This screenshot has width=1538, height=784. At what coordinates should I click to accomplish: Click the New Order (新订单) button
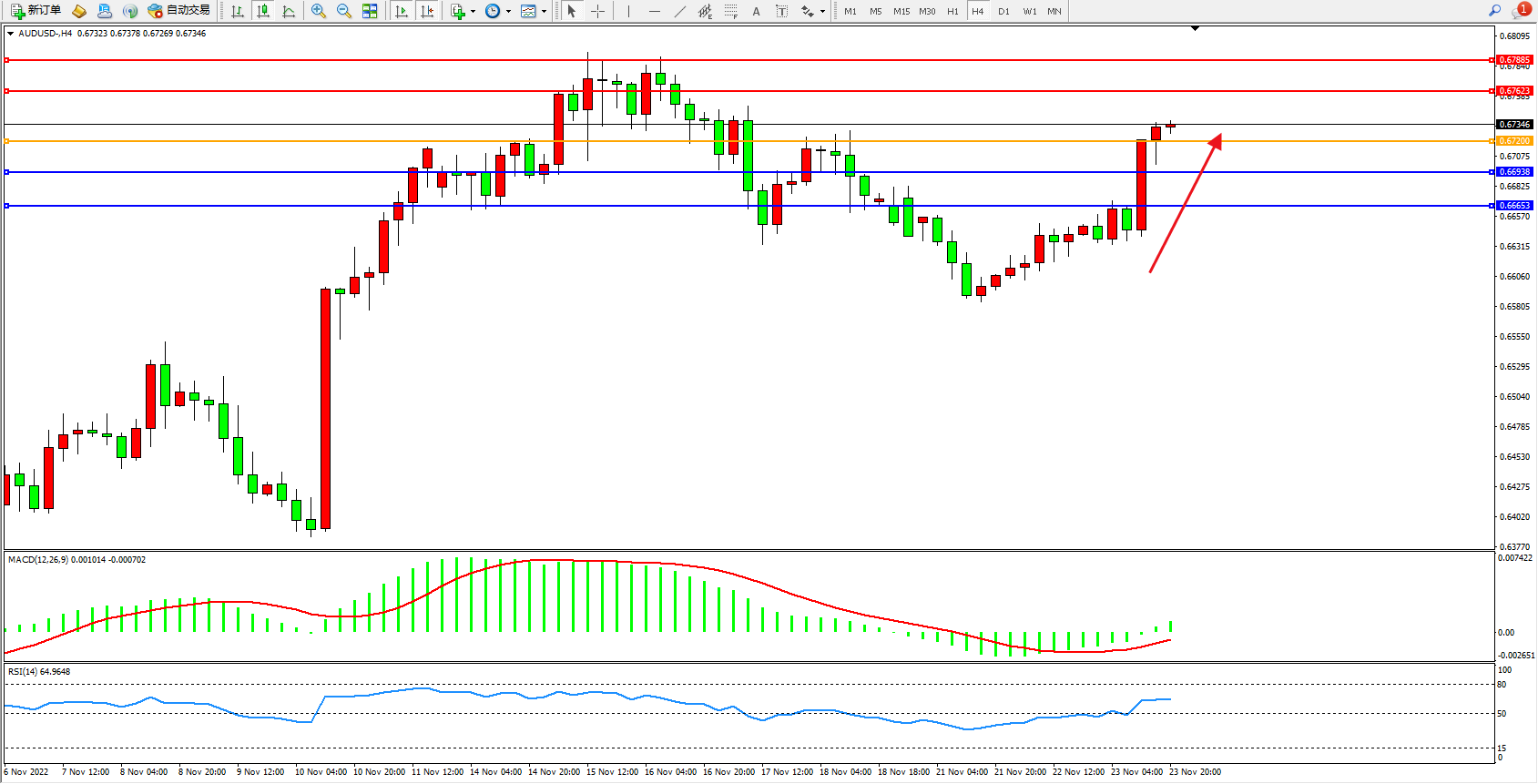coord(36,11)
